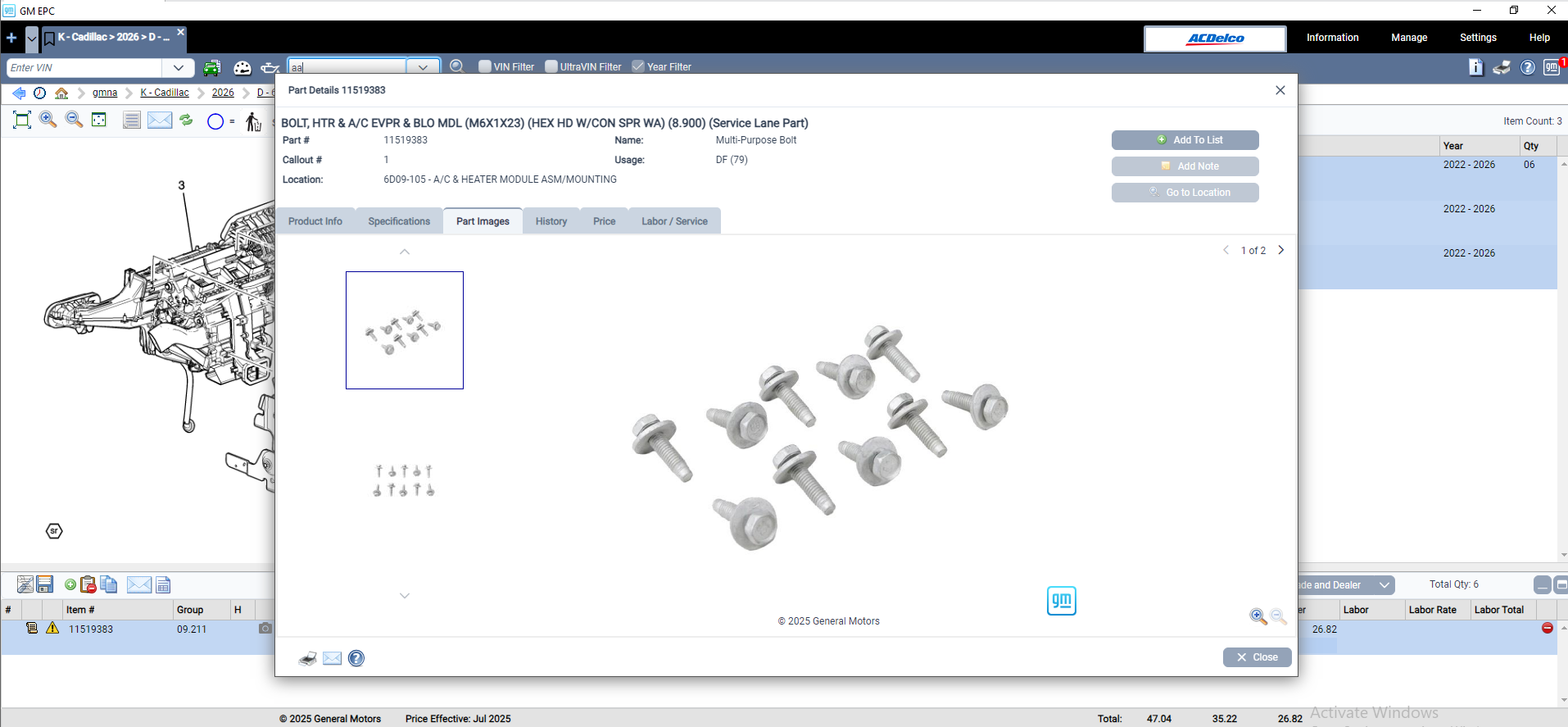Image resolution: width=1568 pixels, height=727 pixels.
Task: Copy the parts list with the documents icon
Action: [108, 584]
